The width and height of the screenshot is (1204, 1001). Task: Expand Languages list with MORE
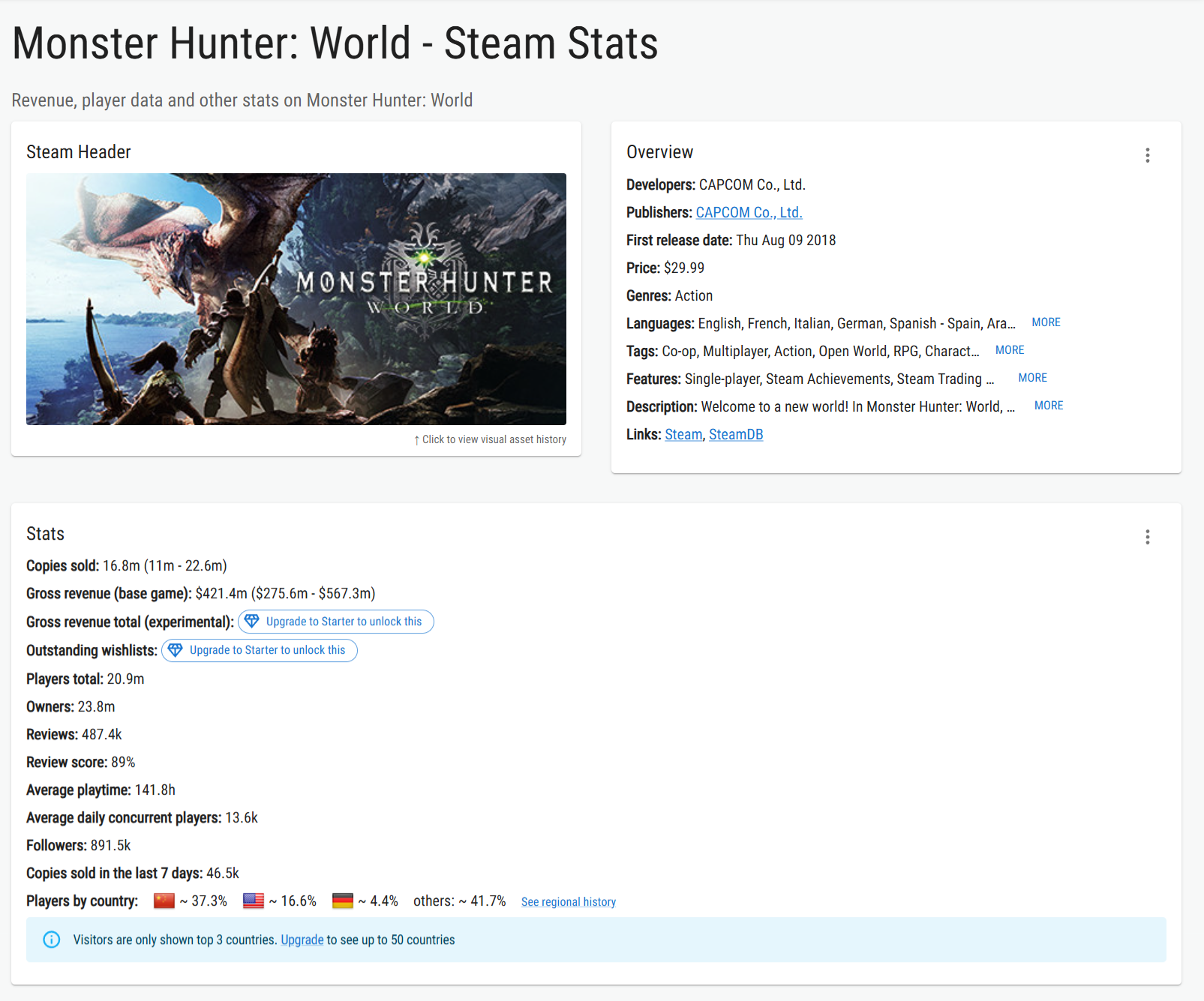pyautogui.click(x=1046, y=322)
